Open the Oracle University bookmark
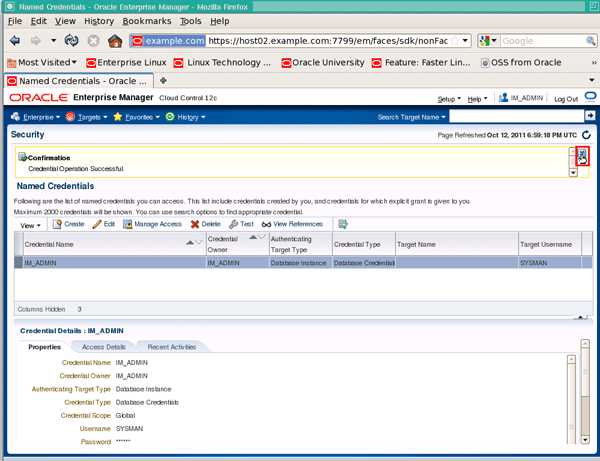 coord(323,62)
